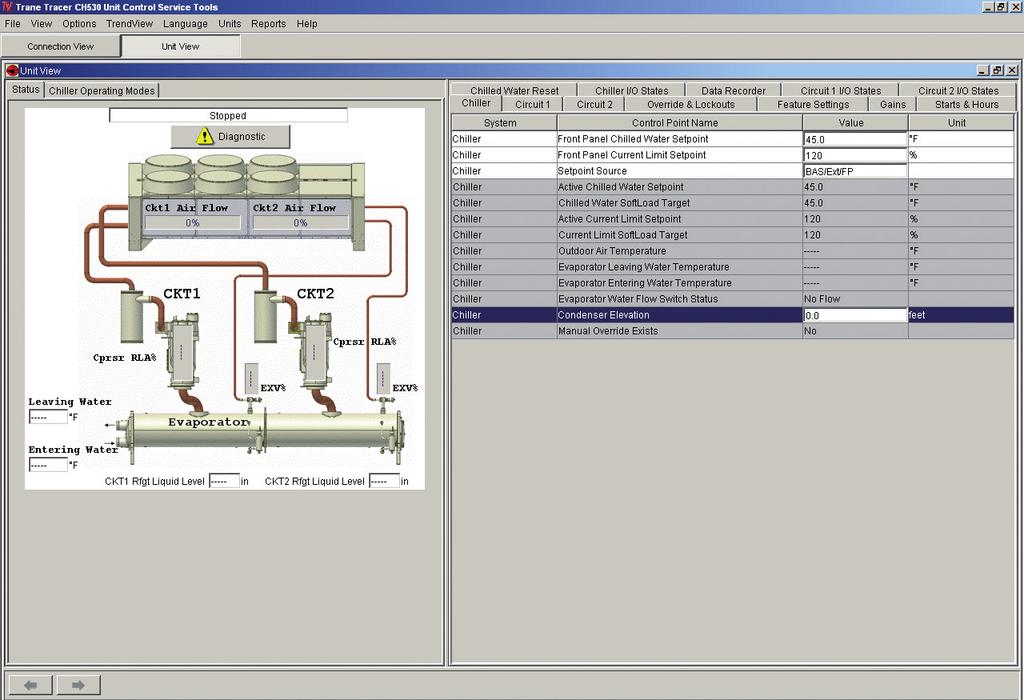Open the Circuit 1 I/O States tab
The width and height of the screenshot is (1024, 700).
[840, 91]
